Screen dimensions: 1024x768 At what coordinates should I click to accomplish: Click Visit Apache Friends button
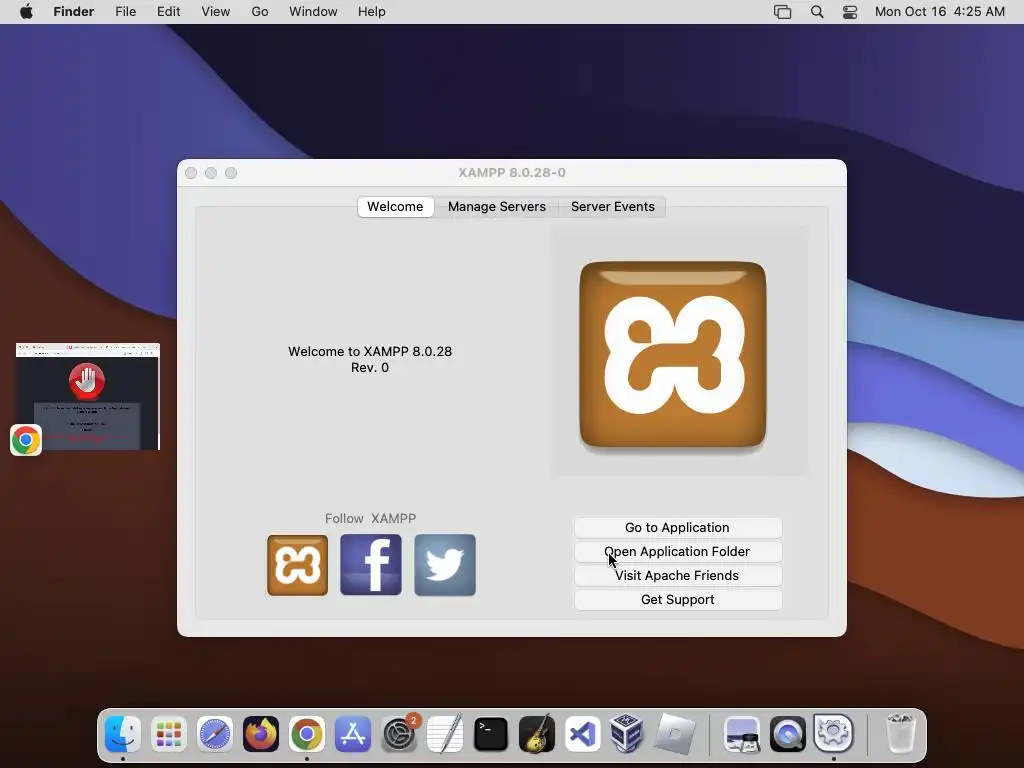tap(678, 575)
